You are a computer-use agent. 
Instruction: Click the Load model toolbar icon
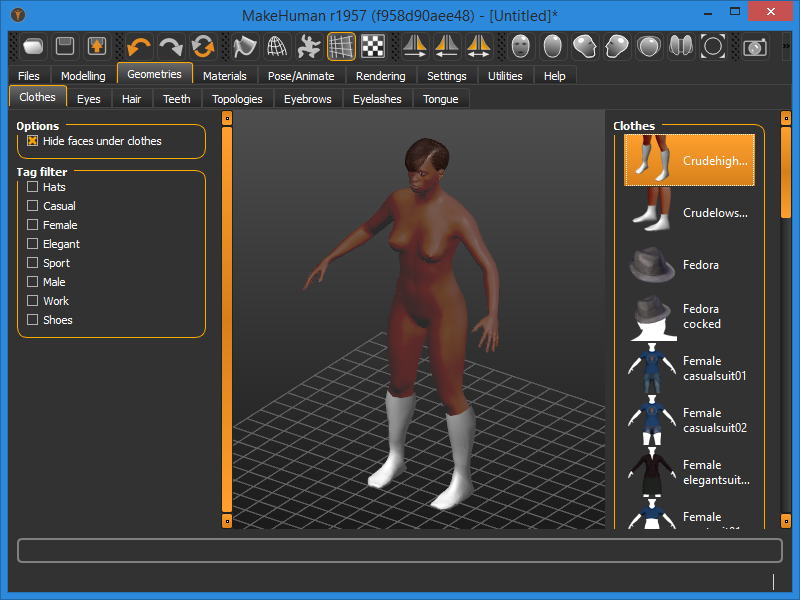[x=34, y=46]
